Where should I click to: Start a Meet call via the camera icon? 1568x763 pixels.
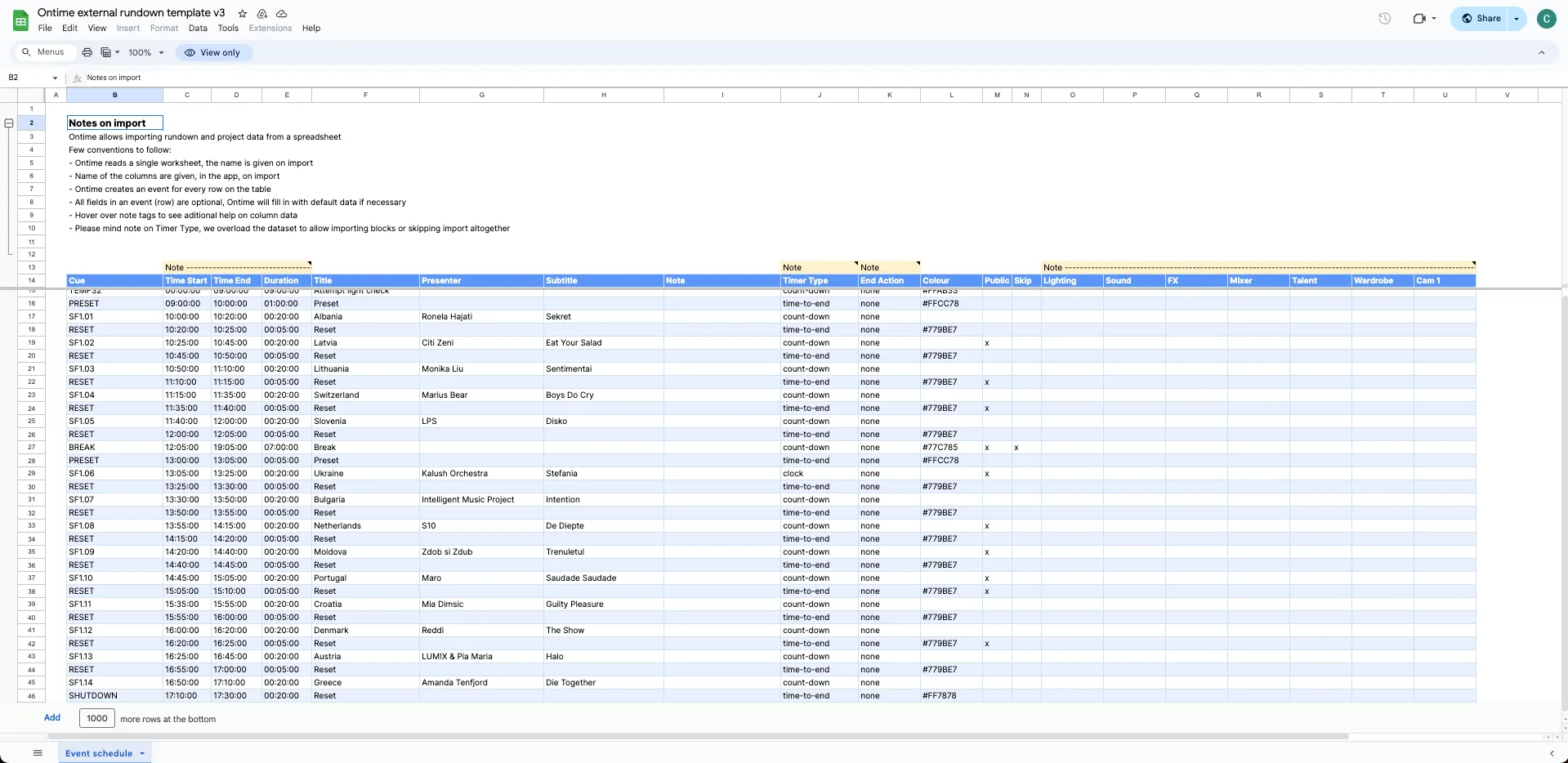[1419, 18]
